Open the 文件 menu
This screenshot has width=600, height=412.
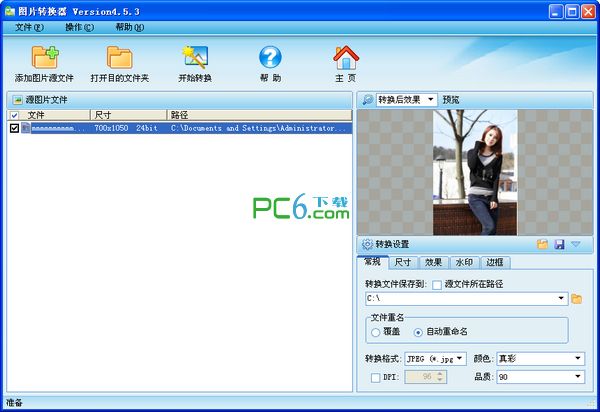click(29, 28)
